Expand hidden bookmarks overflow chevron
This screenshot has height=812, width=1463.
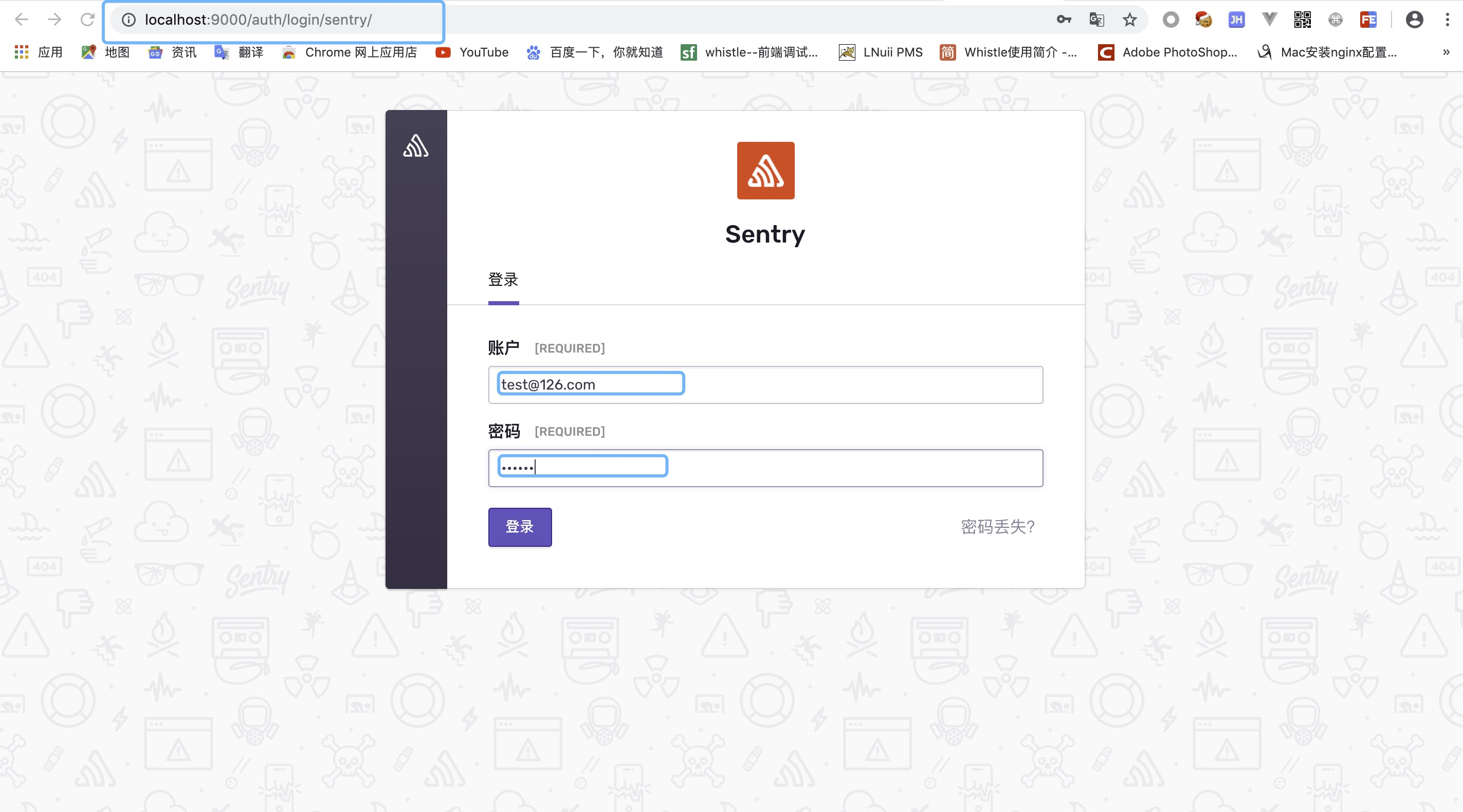(1446, 52)
